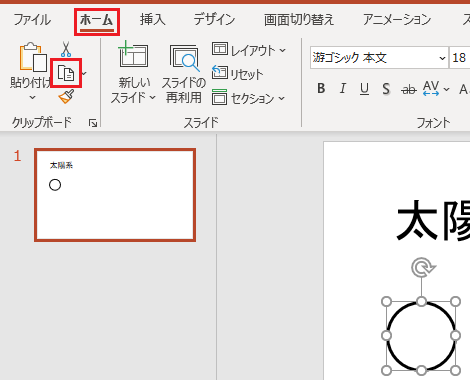Screen dimensions: 470x380
Task: Click the paste clipboard icon
Action: [x=33, y=57]
